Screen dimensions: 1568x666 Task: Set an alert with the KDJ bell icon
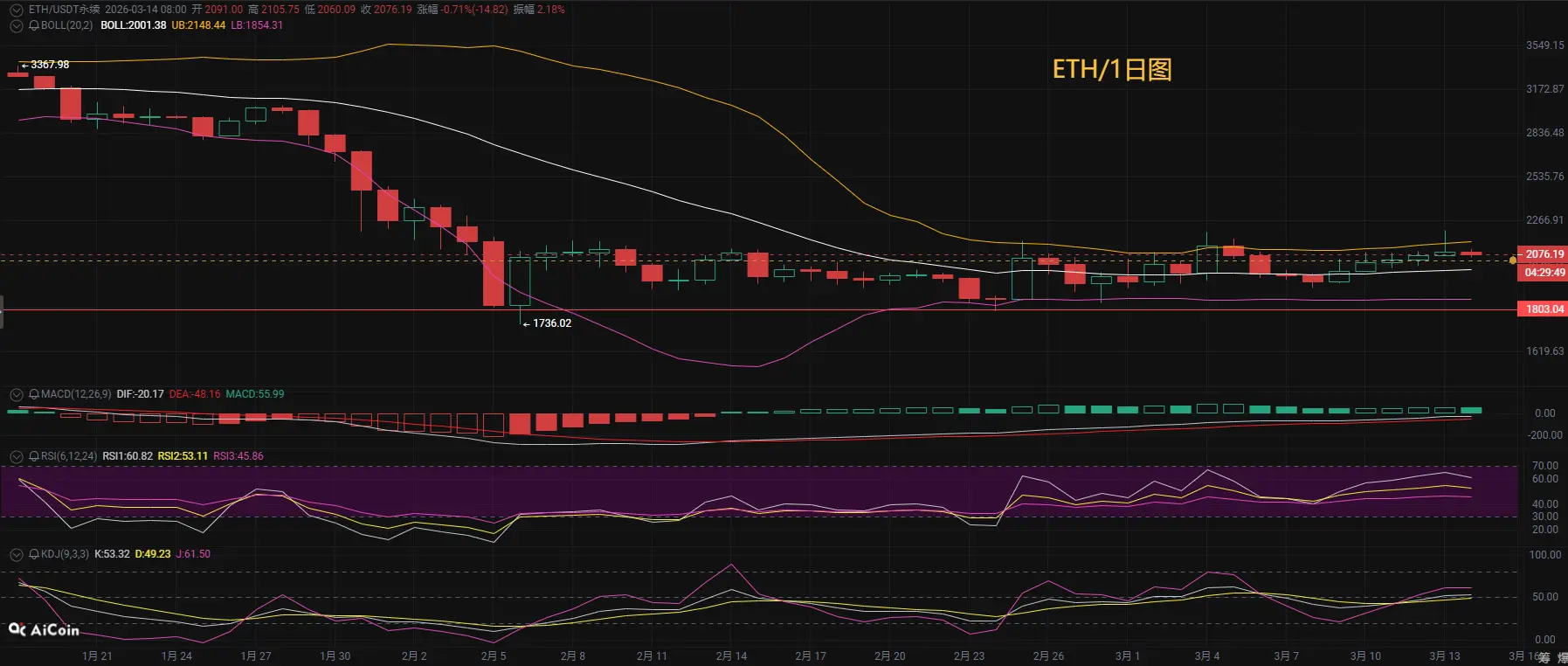[x=34, y=554]
